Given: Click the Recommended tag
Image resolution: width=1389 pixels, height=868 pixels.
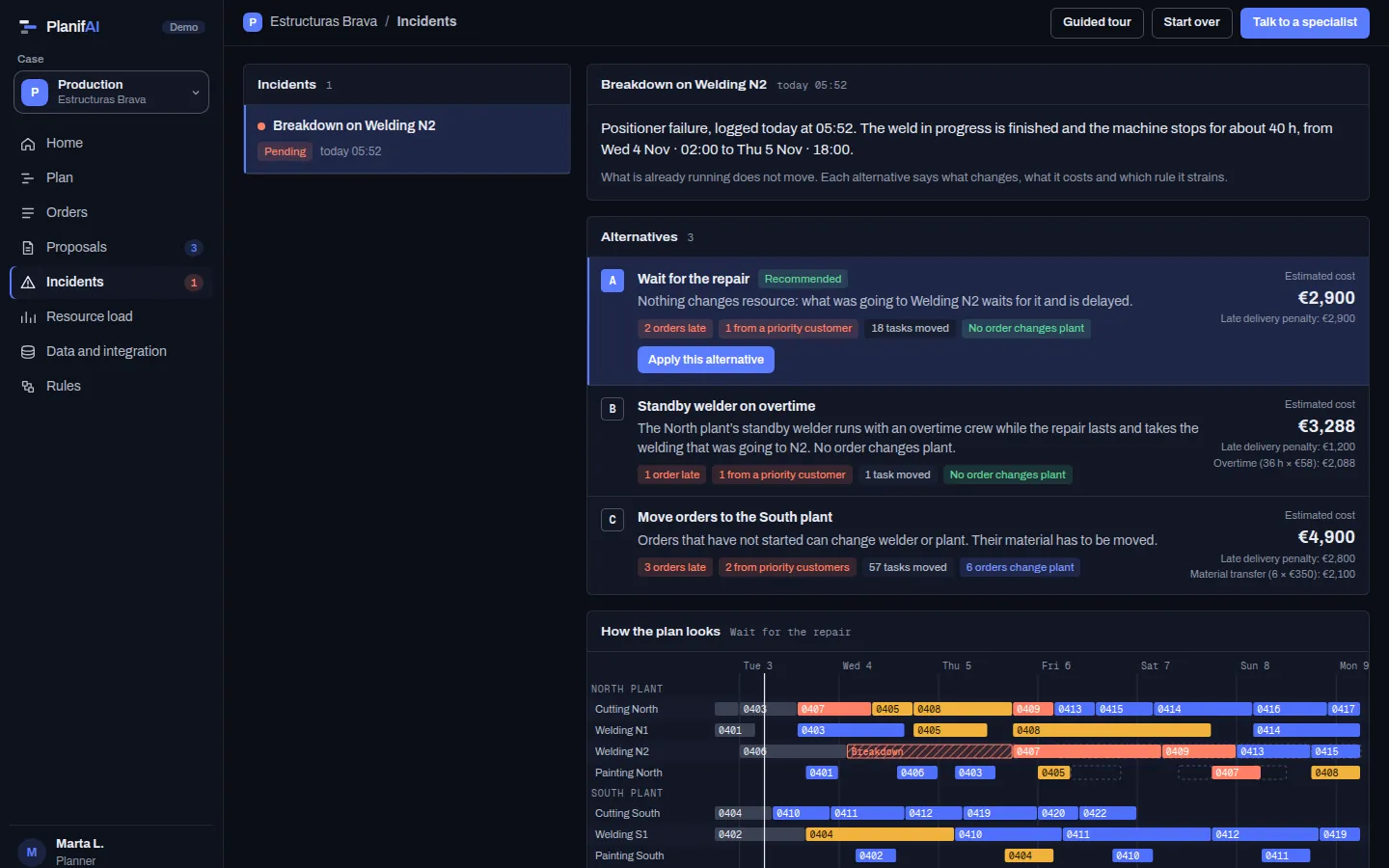Looking at the screenshot, I should click(x=803, y=279).
